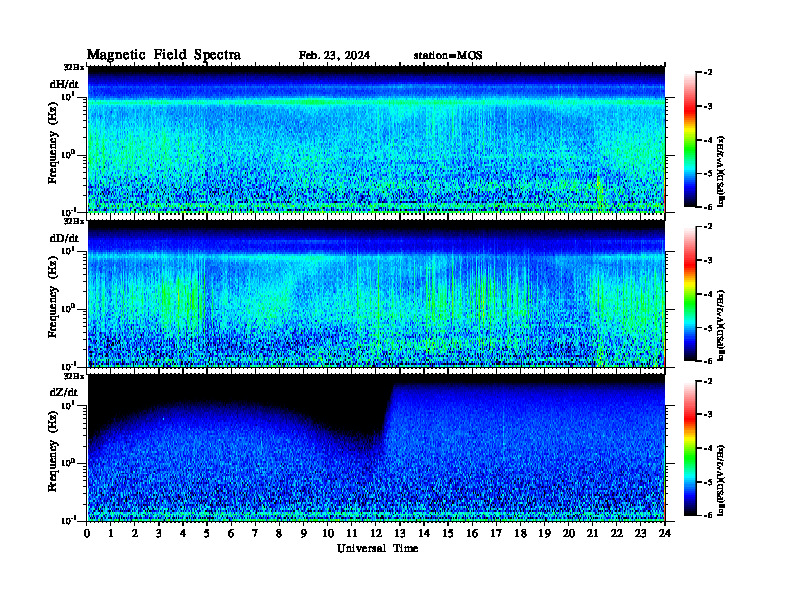Click the date "Feb. 23, 2024"
Viewport: 792px width, 612px height.
pyautogui.click(x=334, y=56)
